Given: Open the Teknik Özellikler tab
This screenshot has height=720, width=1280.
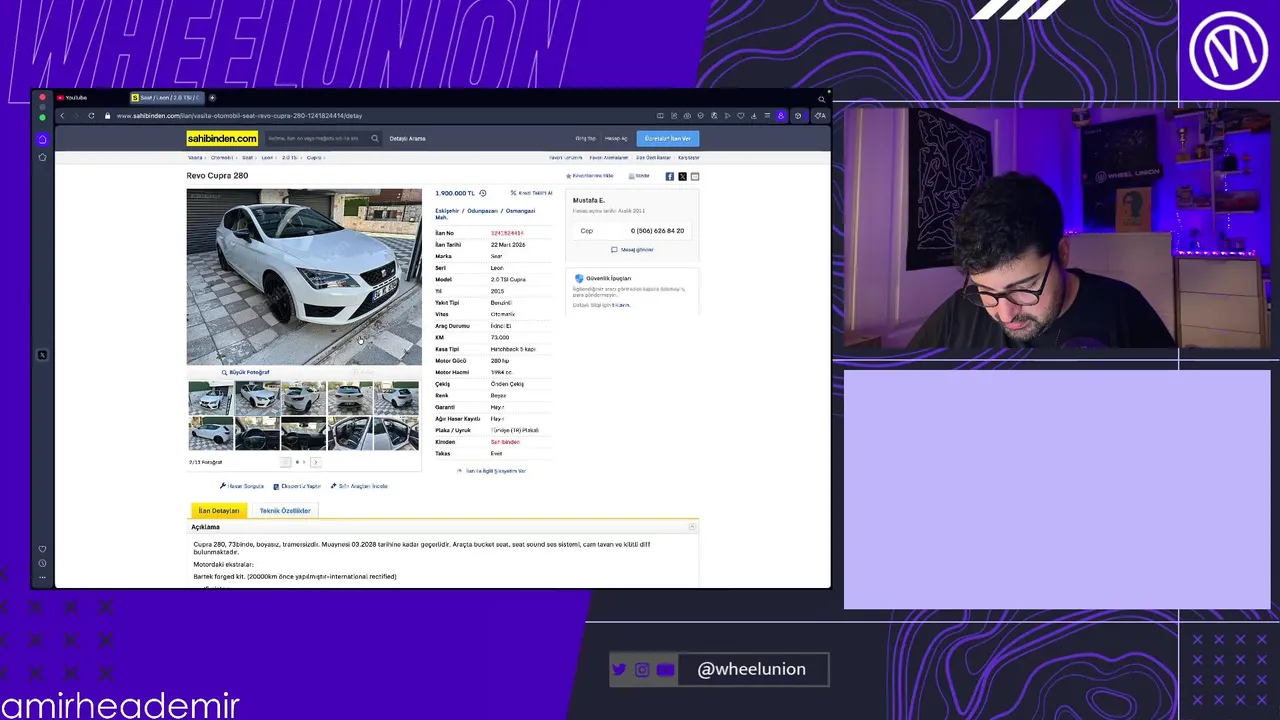Looking at the screenshot, I should click(285, 510).
